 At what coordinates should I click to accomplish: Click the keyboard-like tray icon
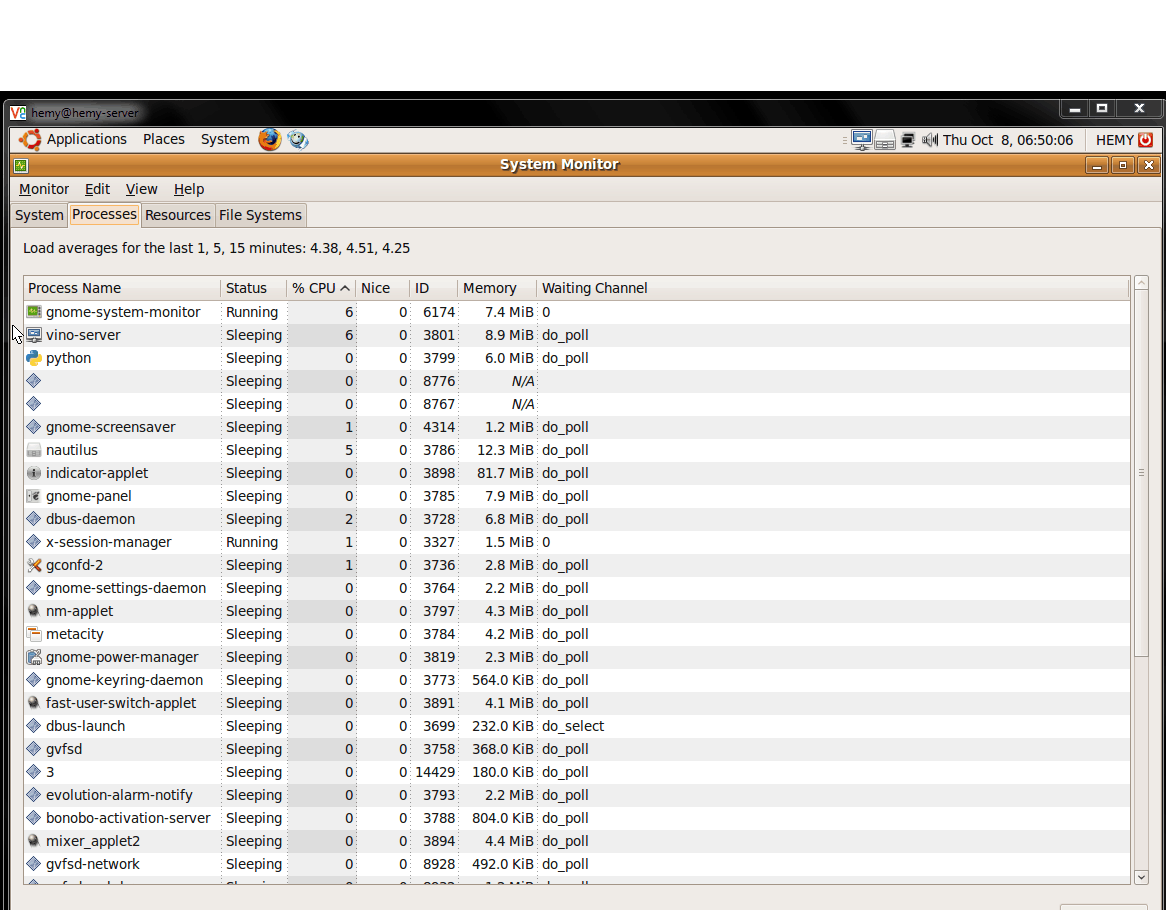(885, 140)
